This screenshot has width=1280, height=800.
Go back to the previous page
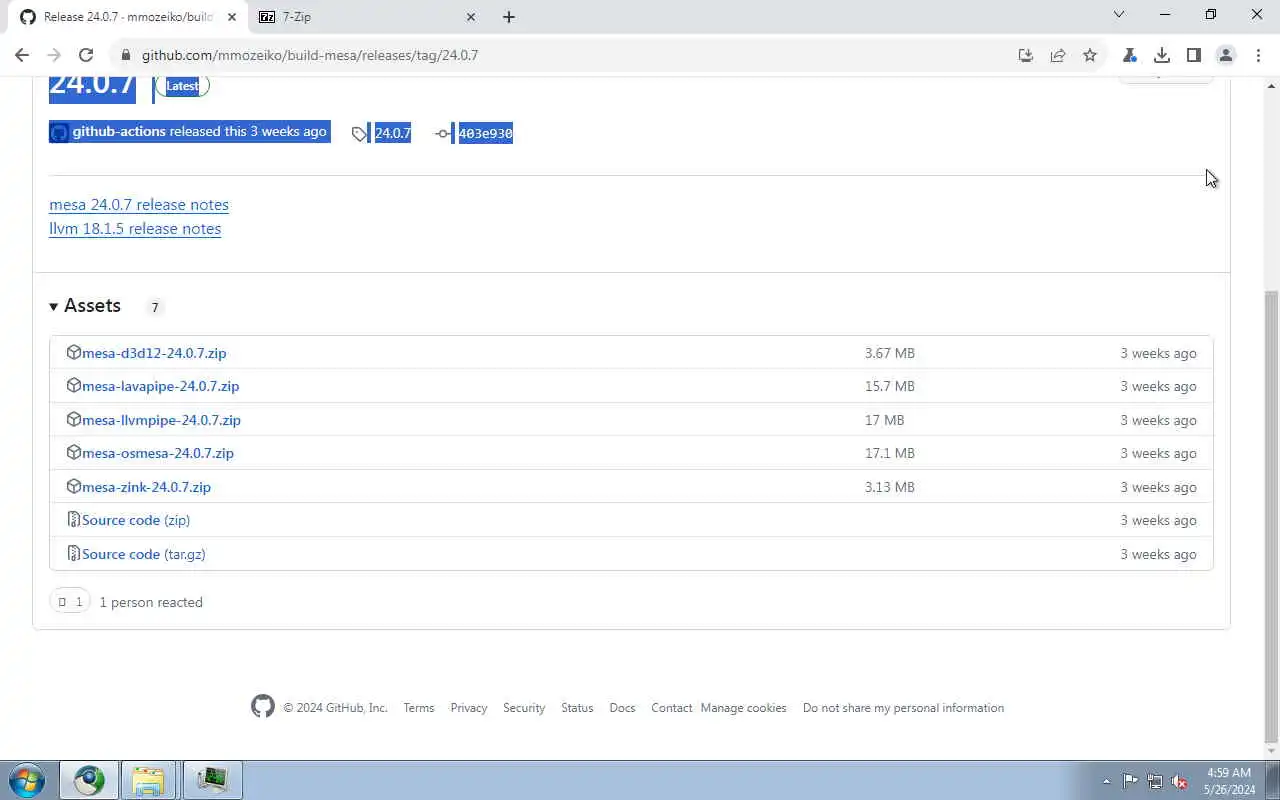point(22,55)
